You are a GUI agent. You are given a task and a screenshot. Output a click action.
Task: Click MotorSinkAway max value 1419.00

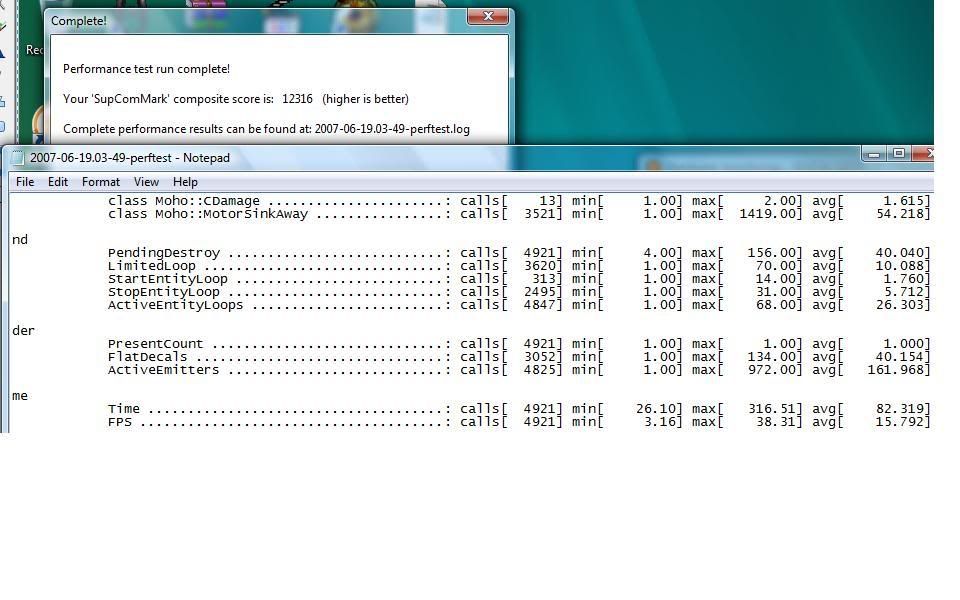pos(768,214)
